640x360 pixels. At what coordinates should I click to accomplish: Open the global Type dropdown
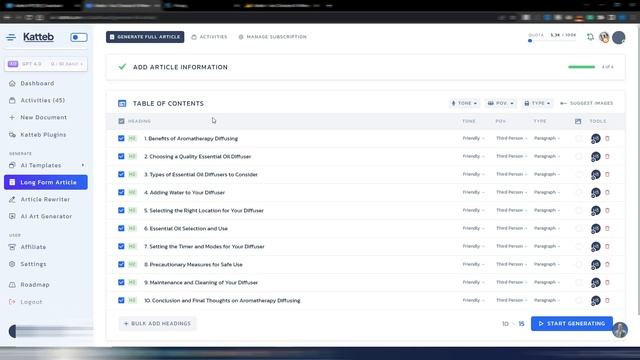point(537,103)
